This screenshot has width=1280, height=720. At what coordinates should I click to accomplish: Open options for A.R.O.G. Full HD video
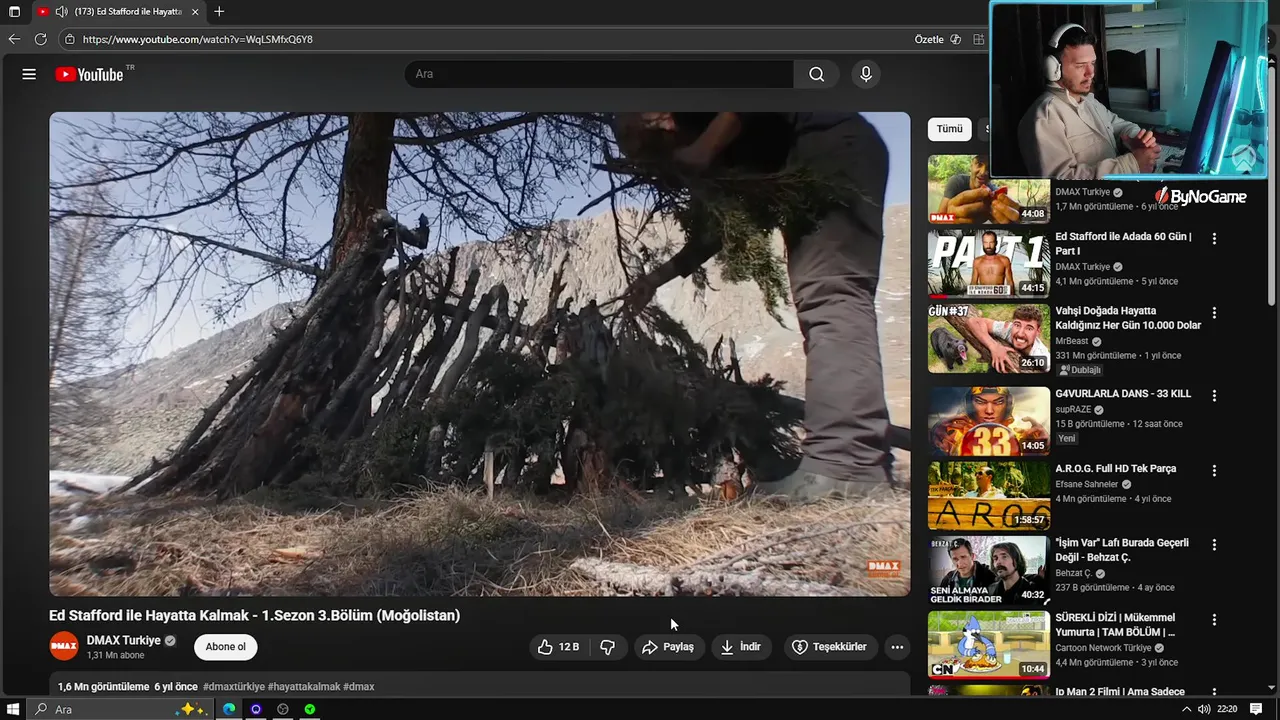point(1214,470)
